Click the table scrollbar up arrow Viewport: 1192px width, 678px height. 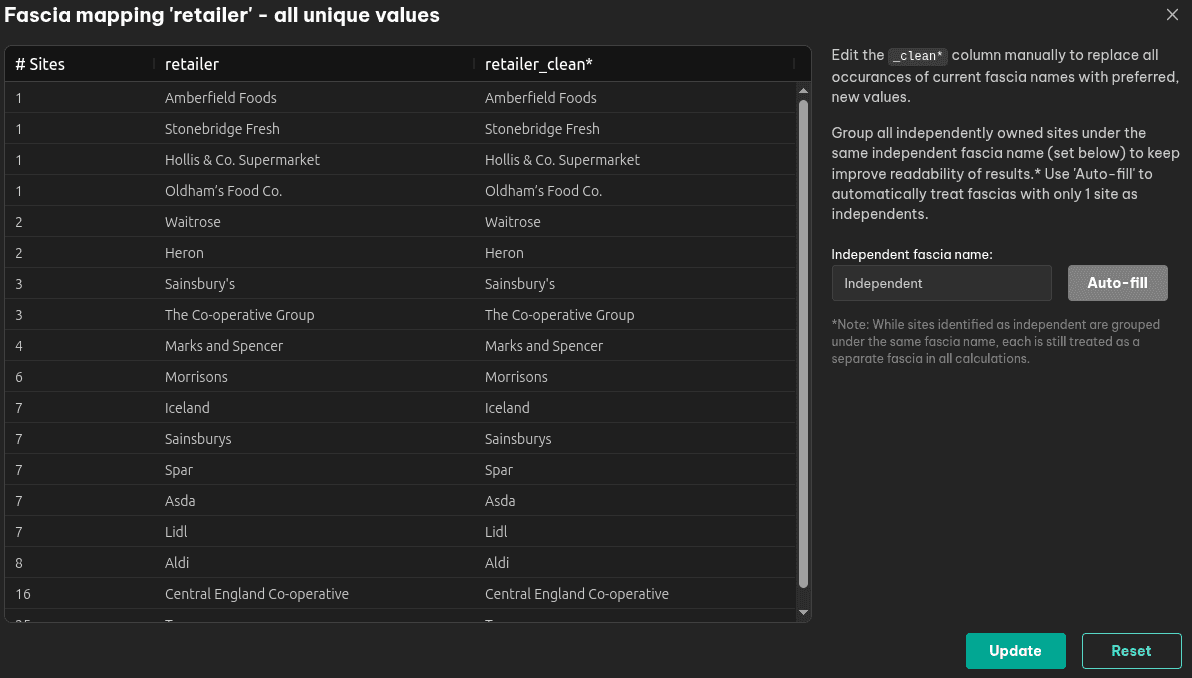pos(804,90)
